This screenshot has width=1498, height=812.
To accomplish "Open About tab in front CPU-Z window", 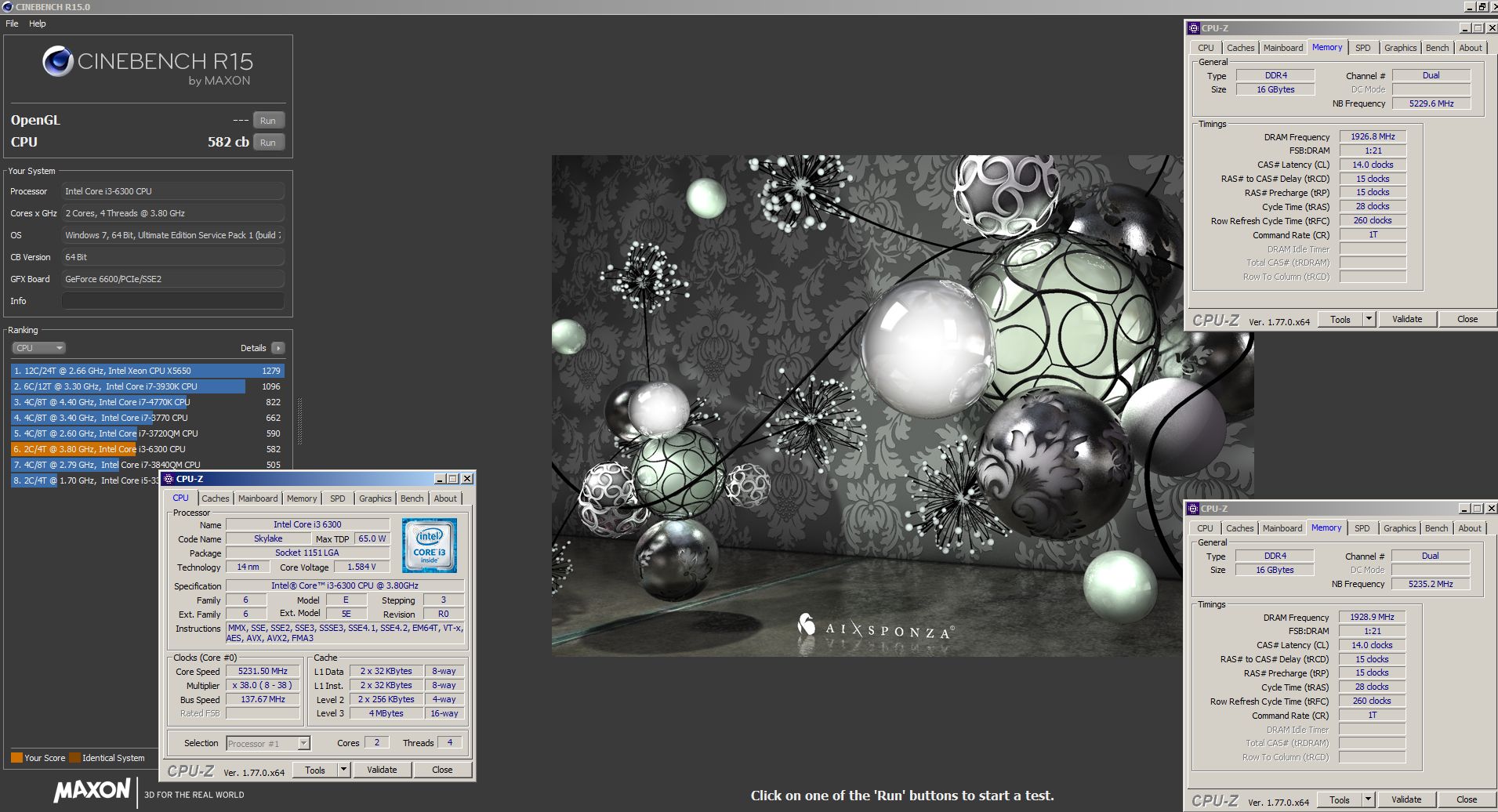I will (x=445, y=498).
